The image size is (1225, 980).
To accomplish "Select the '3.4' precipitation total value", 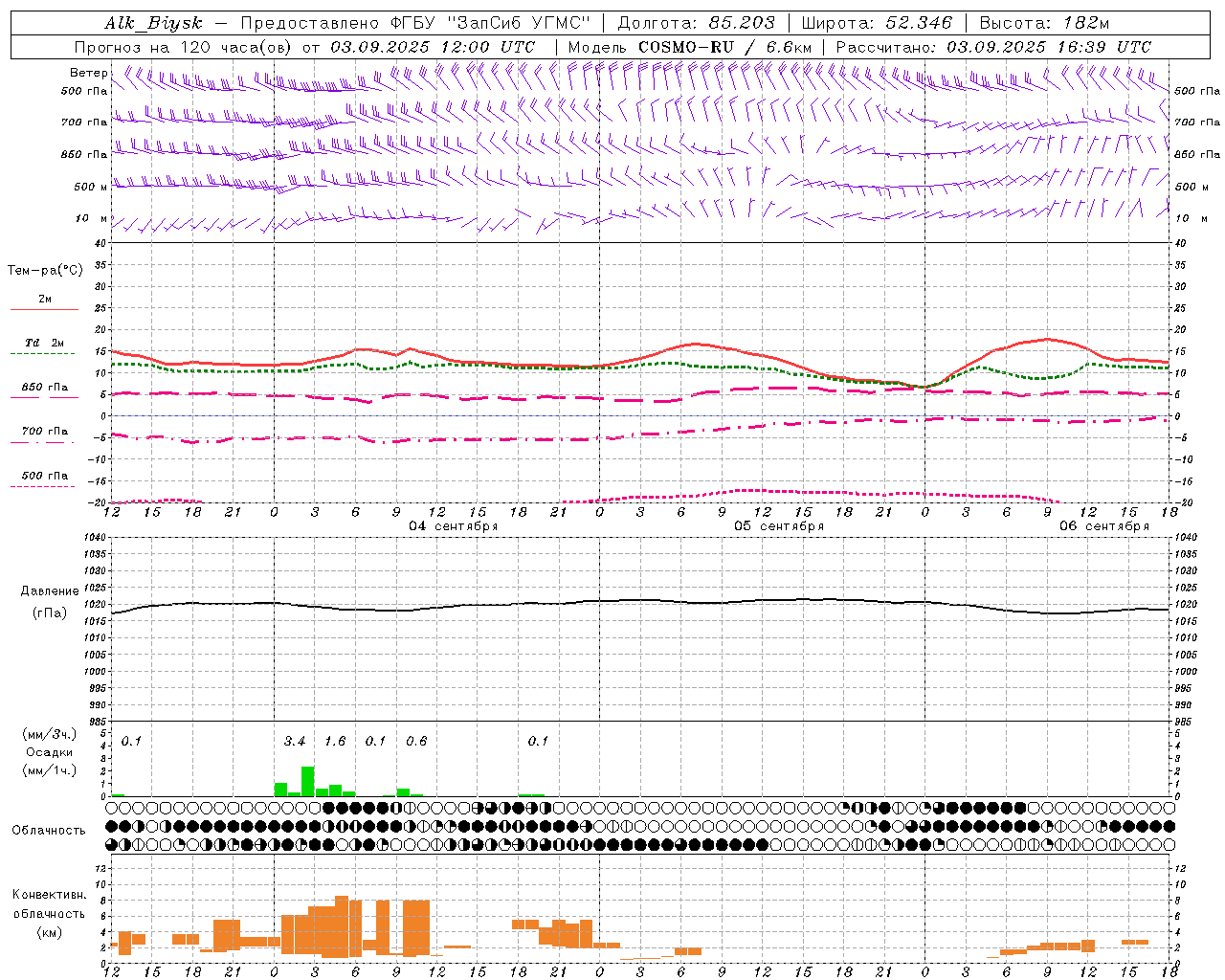I will tap(295, 741).
